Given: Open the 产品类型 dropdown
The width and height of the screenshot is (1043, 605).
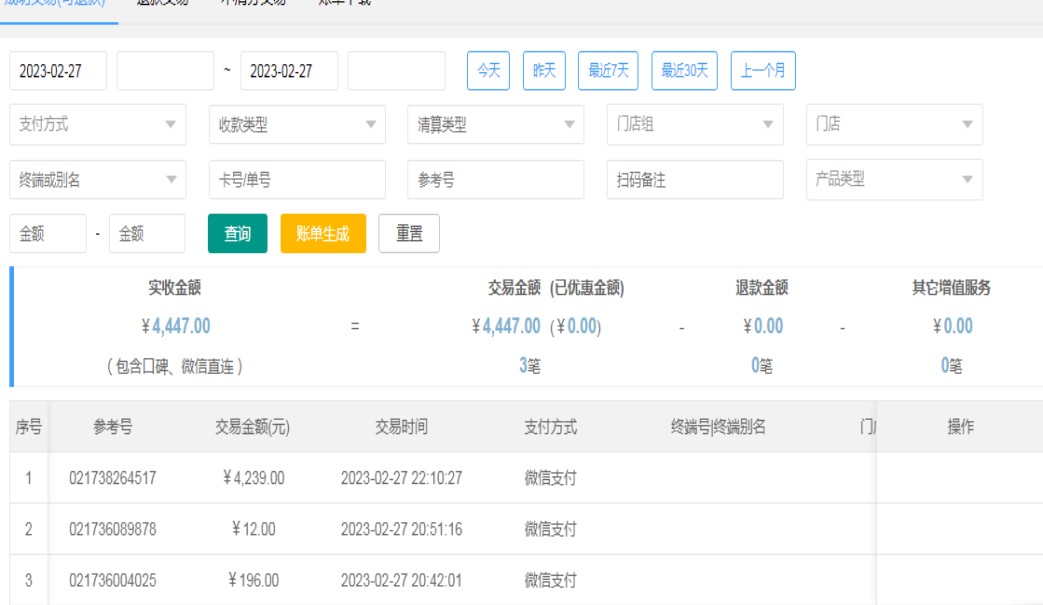Looking at the screenshot, I should pos(894,180).
